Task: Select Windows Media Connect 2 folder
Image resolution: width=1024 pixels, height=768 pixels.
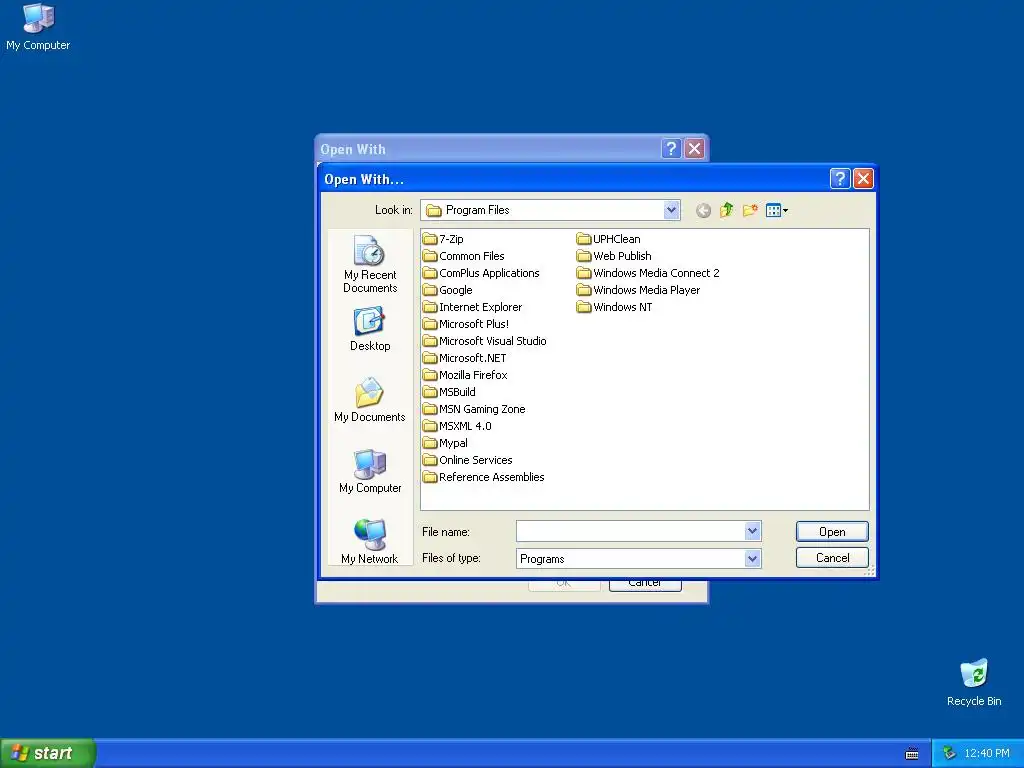Action: click(648, 273)
